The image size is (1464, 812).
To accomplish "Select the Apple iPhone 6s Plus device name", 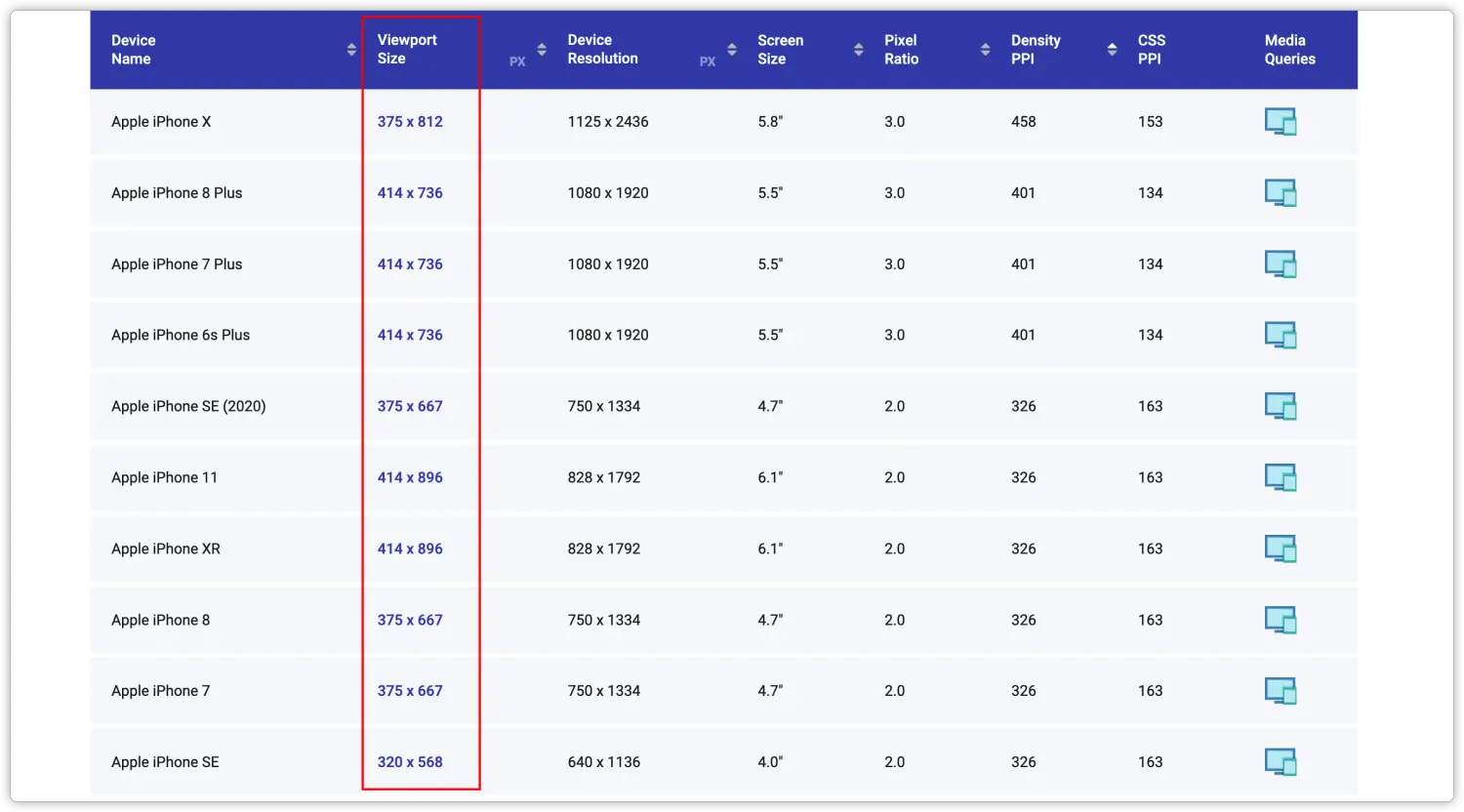I will (x=181, y=335).
